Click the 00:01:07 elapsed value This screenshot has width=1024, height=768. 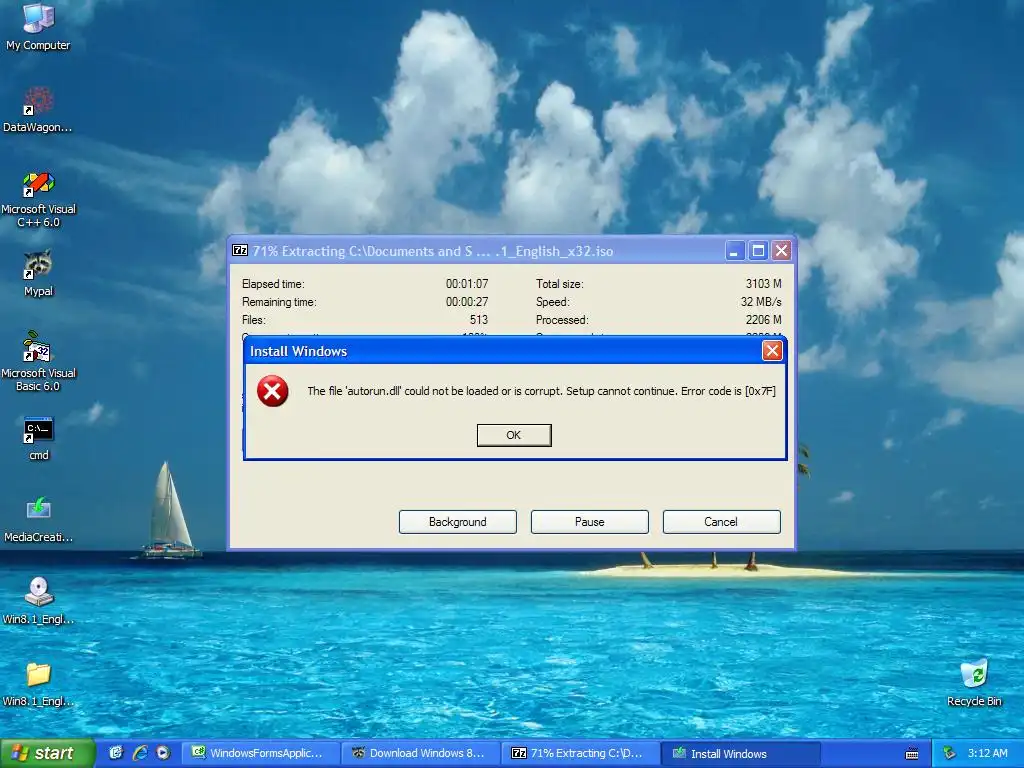point(467,284)
